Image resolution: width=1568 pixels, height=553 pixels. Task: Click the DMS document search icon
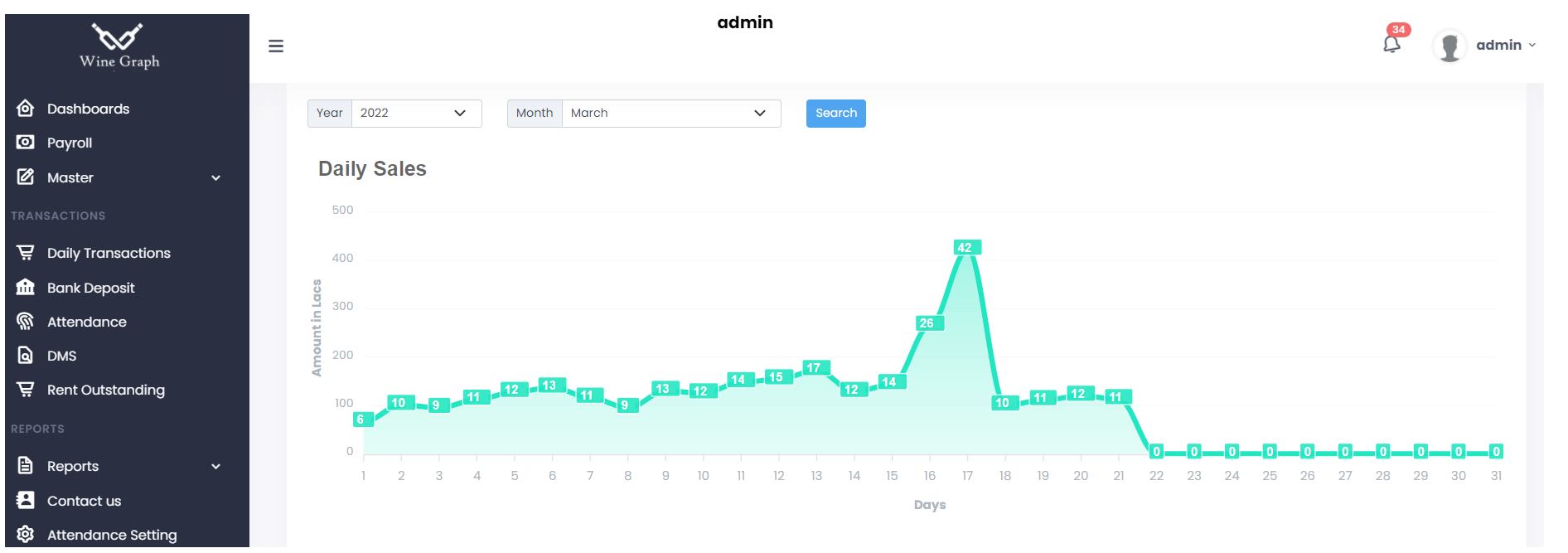pyautogui.click(x=26, y=356)
